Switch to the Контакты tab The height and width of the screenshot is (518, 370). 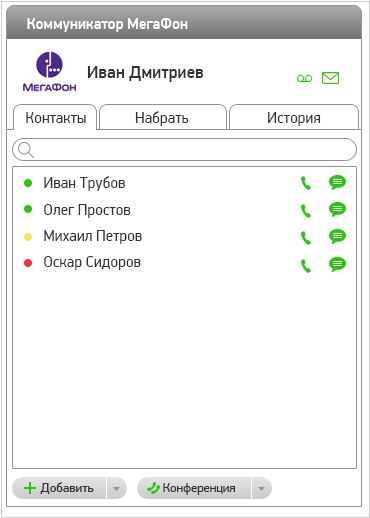(55, 117)
